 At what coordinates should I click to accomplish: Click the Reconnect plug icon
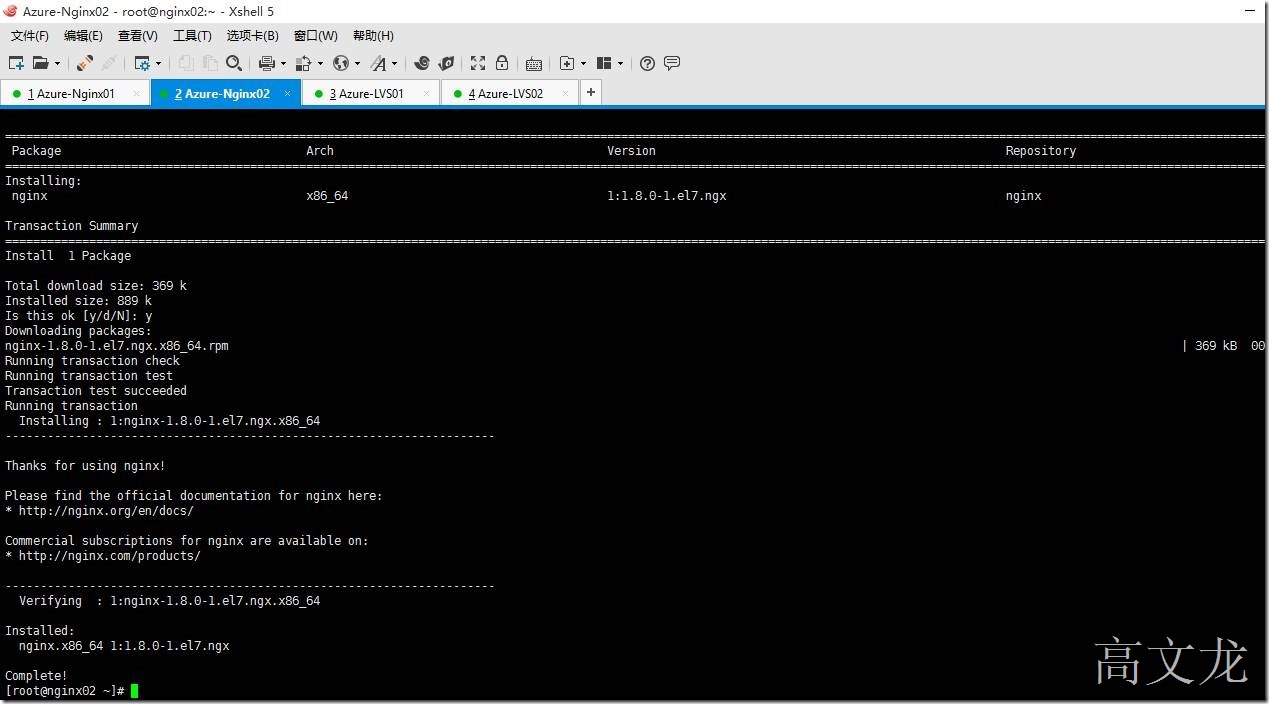[109, 63]
